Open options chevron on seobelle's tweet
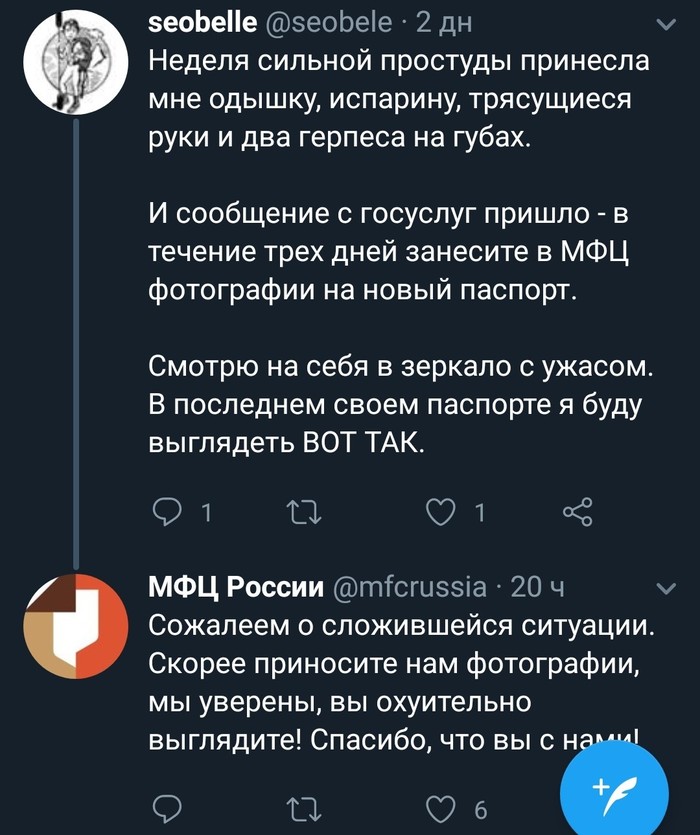This screenshot has height=835, width=700. pos(664,25)
